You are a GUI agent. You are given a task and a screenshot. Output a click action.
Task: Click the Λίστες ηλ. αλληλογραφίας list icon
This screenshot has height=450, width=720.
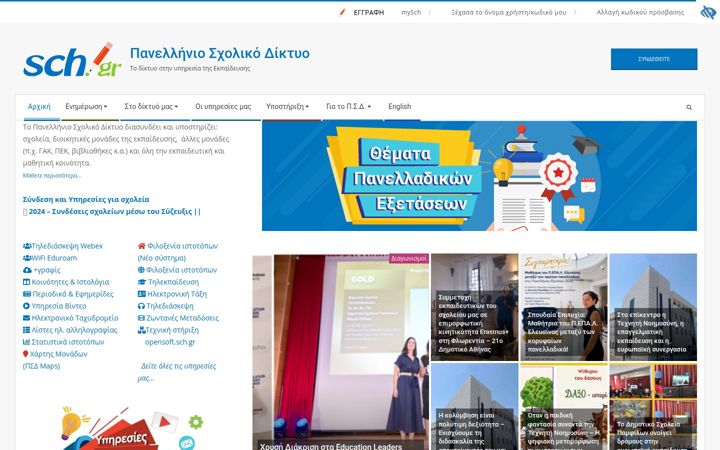coord(26,330)
